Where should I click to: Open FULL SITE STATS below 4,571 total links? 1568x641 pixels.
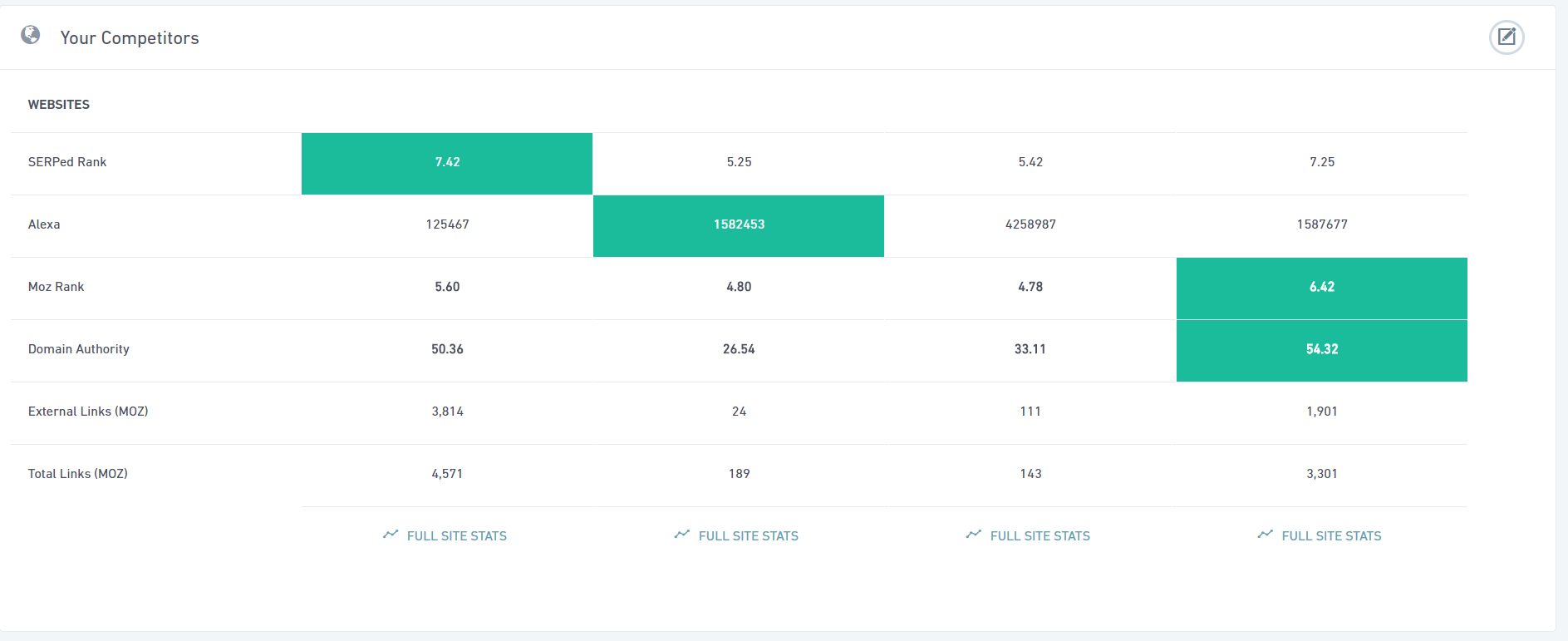tap(446, 536)
